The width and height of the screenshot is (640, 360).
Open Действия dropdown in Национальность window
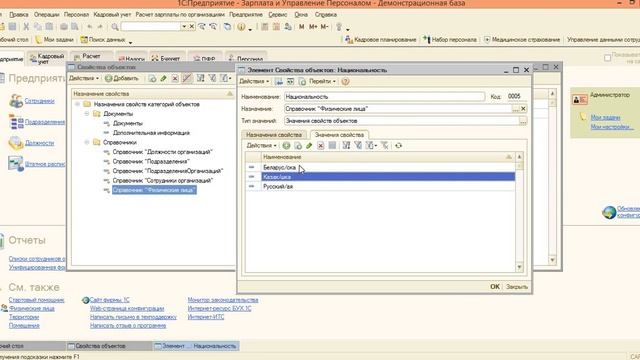(254, 82)
